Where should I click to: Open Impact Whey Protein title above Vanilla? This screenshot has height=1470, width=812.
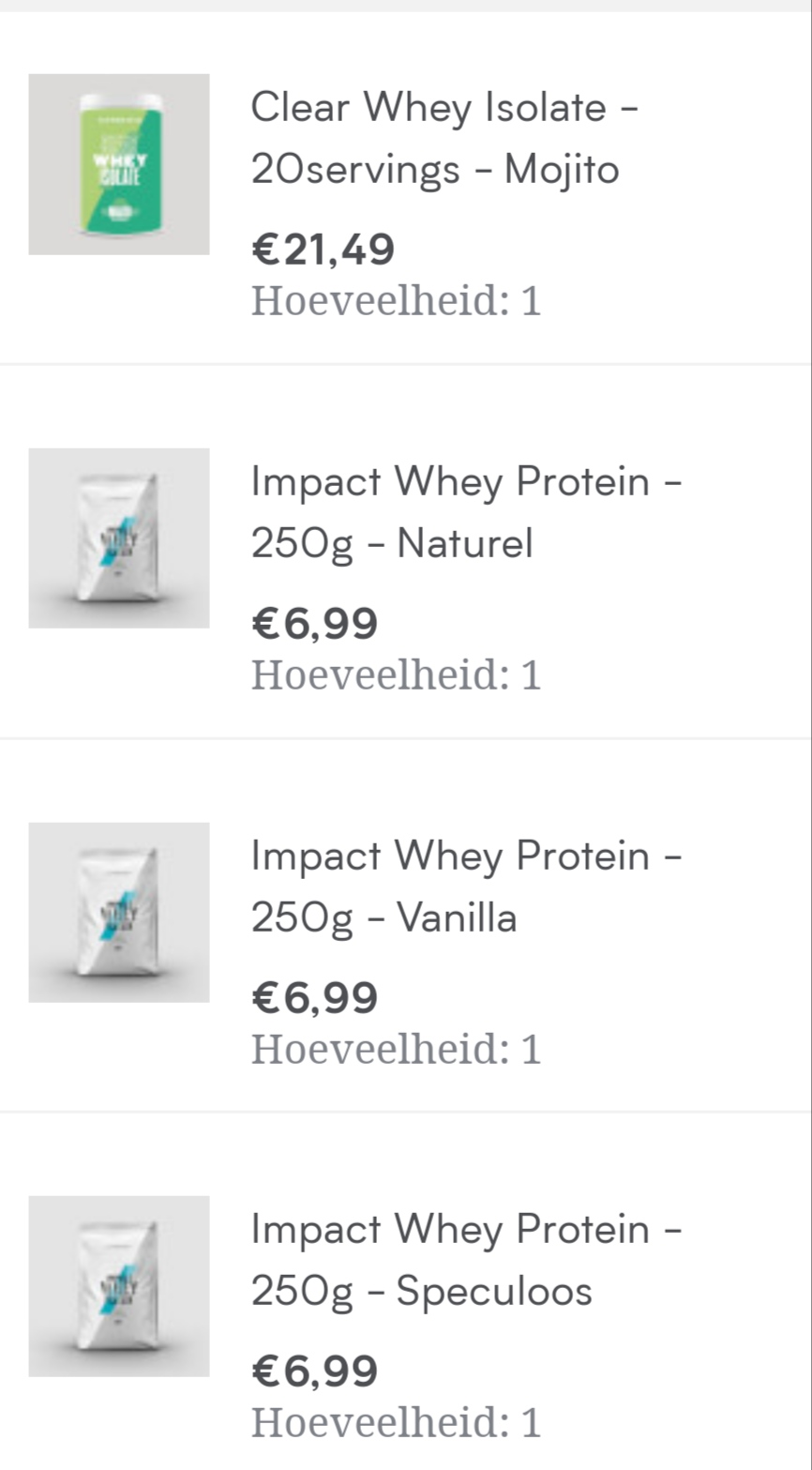(x=467, y=856)
